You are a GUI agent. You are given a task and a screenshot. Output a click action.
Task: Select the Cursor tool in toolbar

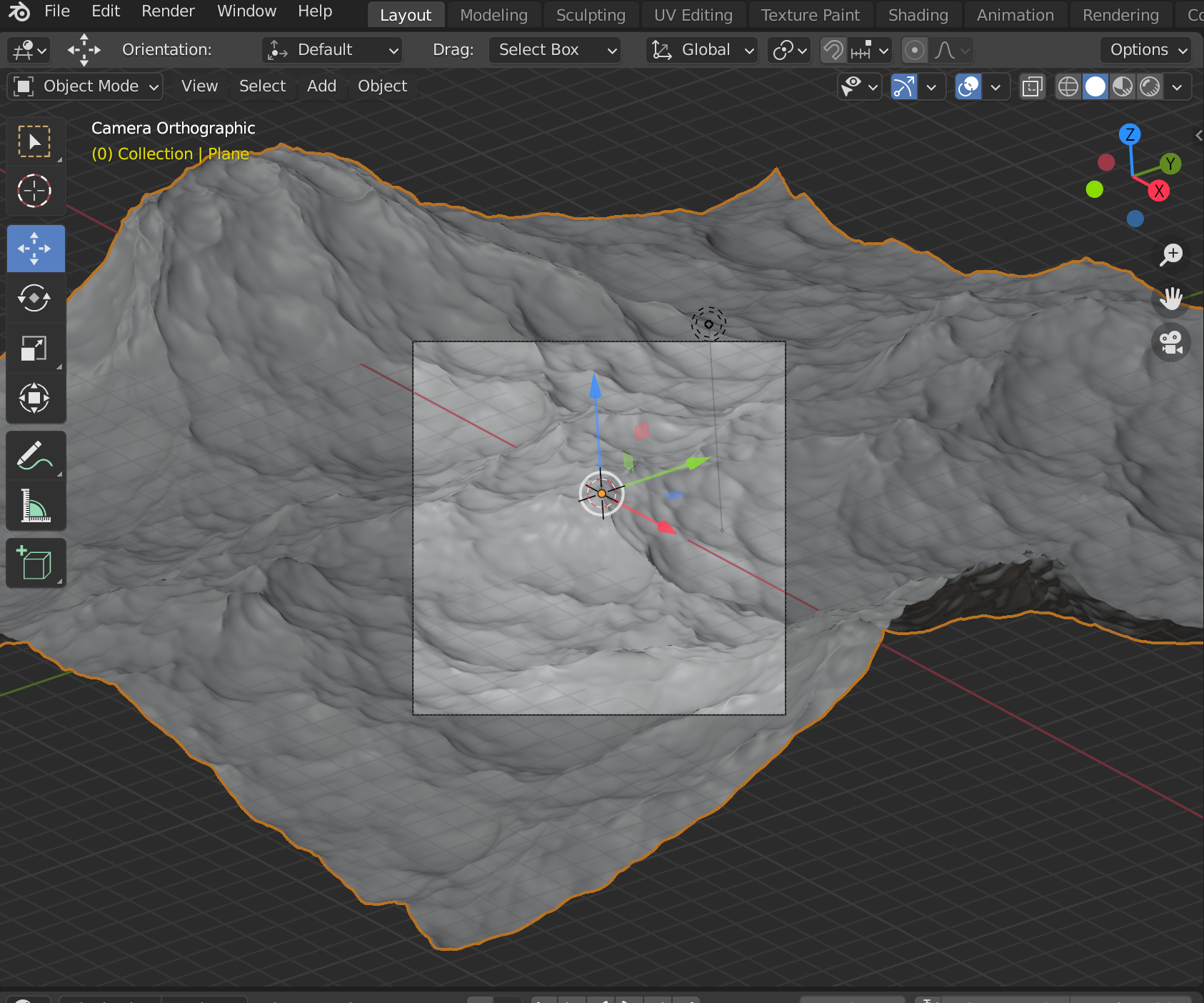tap(34, 191)
